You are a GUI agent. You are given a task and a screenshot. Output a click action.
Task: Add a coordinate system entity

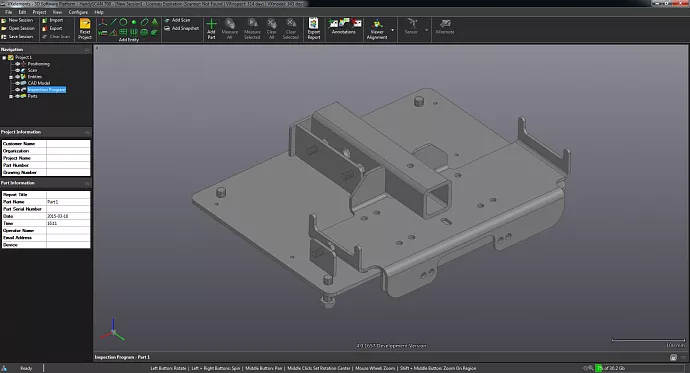coord(103,22)
